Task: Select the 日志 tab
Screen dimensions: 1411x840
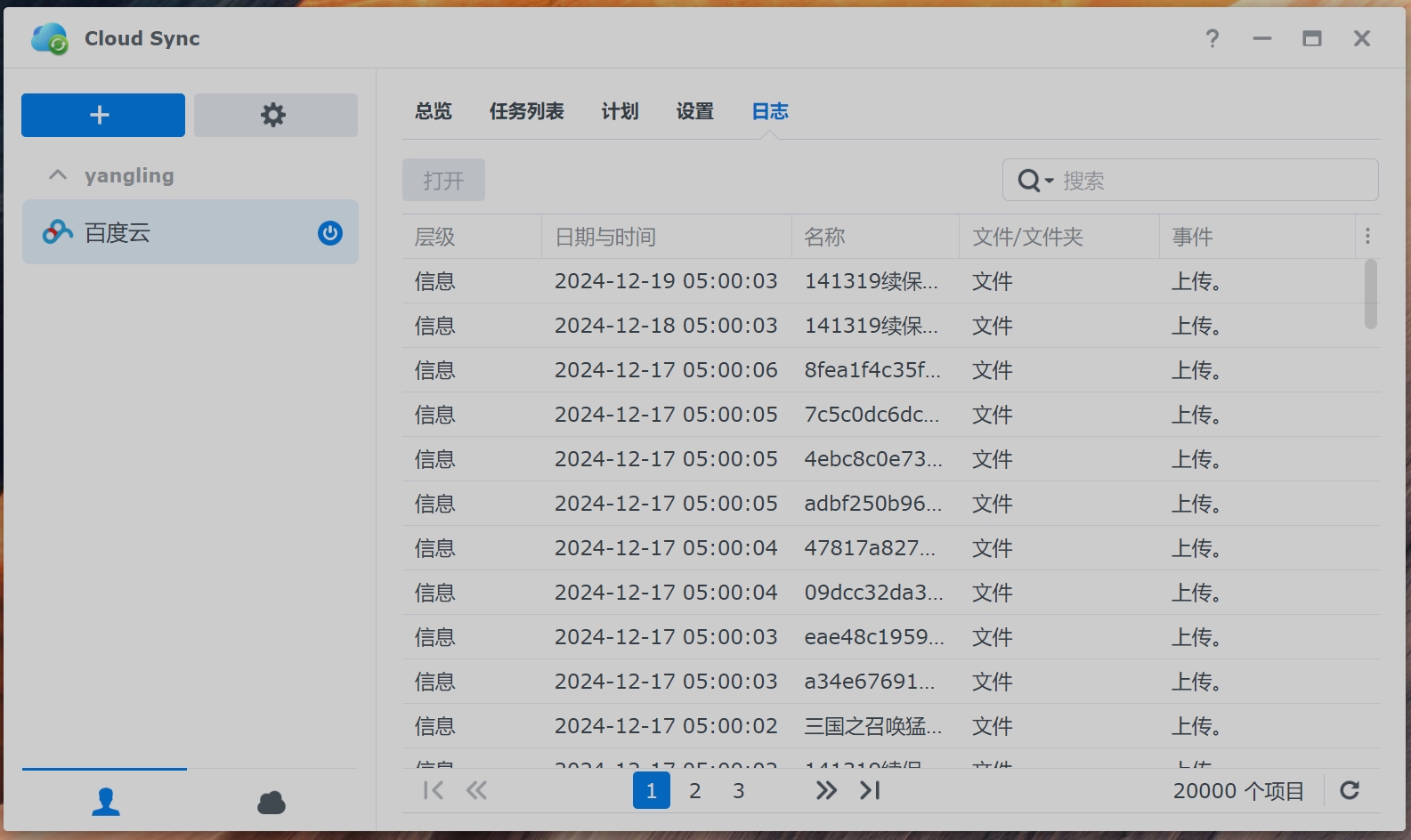Action: (x=770, y=111)
